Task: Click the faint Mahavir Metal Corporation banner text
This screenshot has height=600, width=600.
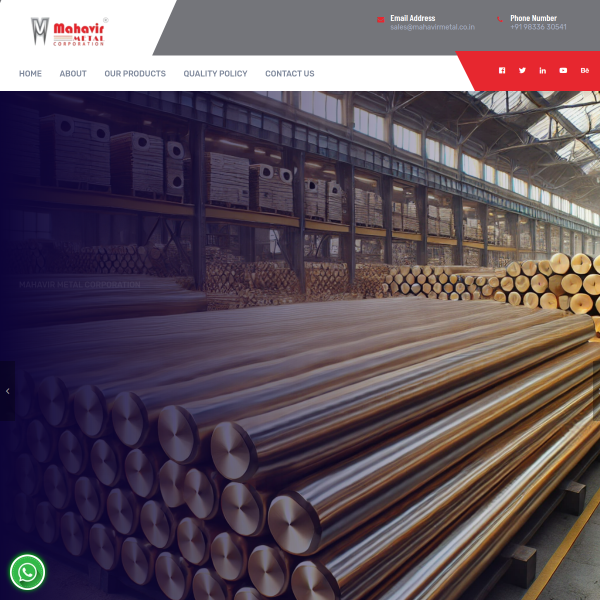Action: 80,285
